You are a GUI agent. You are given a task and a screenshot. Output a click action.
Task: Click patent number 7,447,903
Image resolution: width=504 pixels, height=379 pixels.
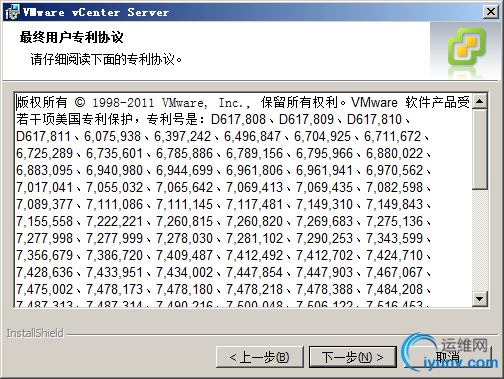(x=324, y=272)
